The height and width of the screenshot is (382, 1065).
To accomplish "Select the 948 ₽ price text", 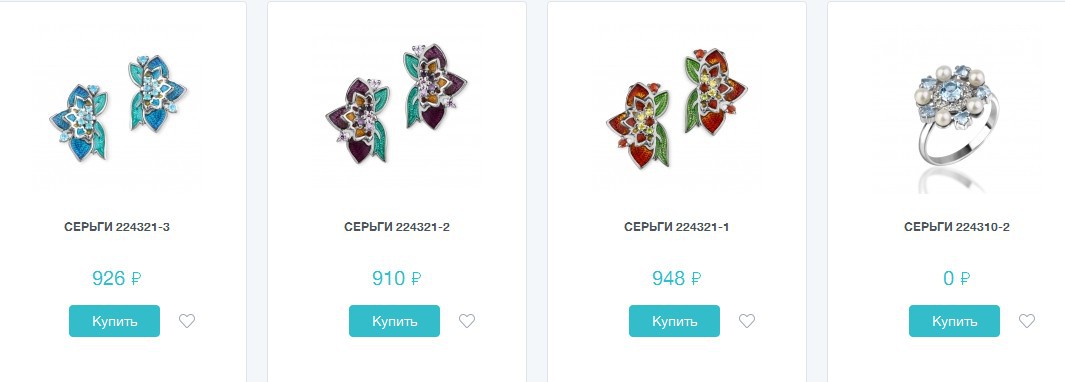I will tap(676, 278).
